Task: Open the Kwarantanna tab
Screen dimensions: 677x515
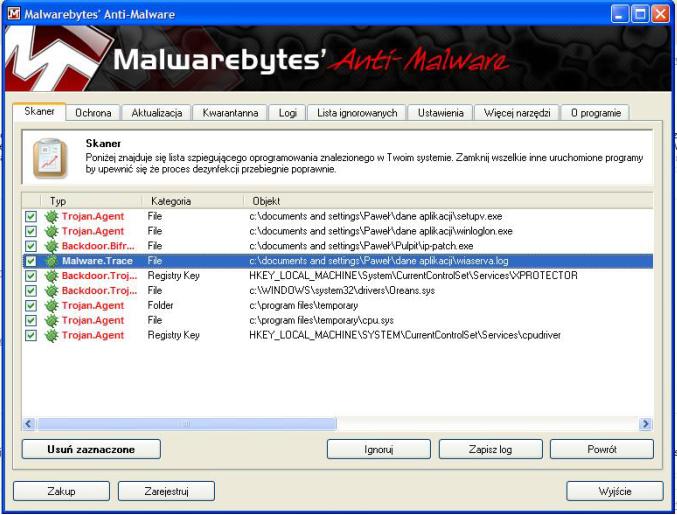Action: tap(230, 113)
